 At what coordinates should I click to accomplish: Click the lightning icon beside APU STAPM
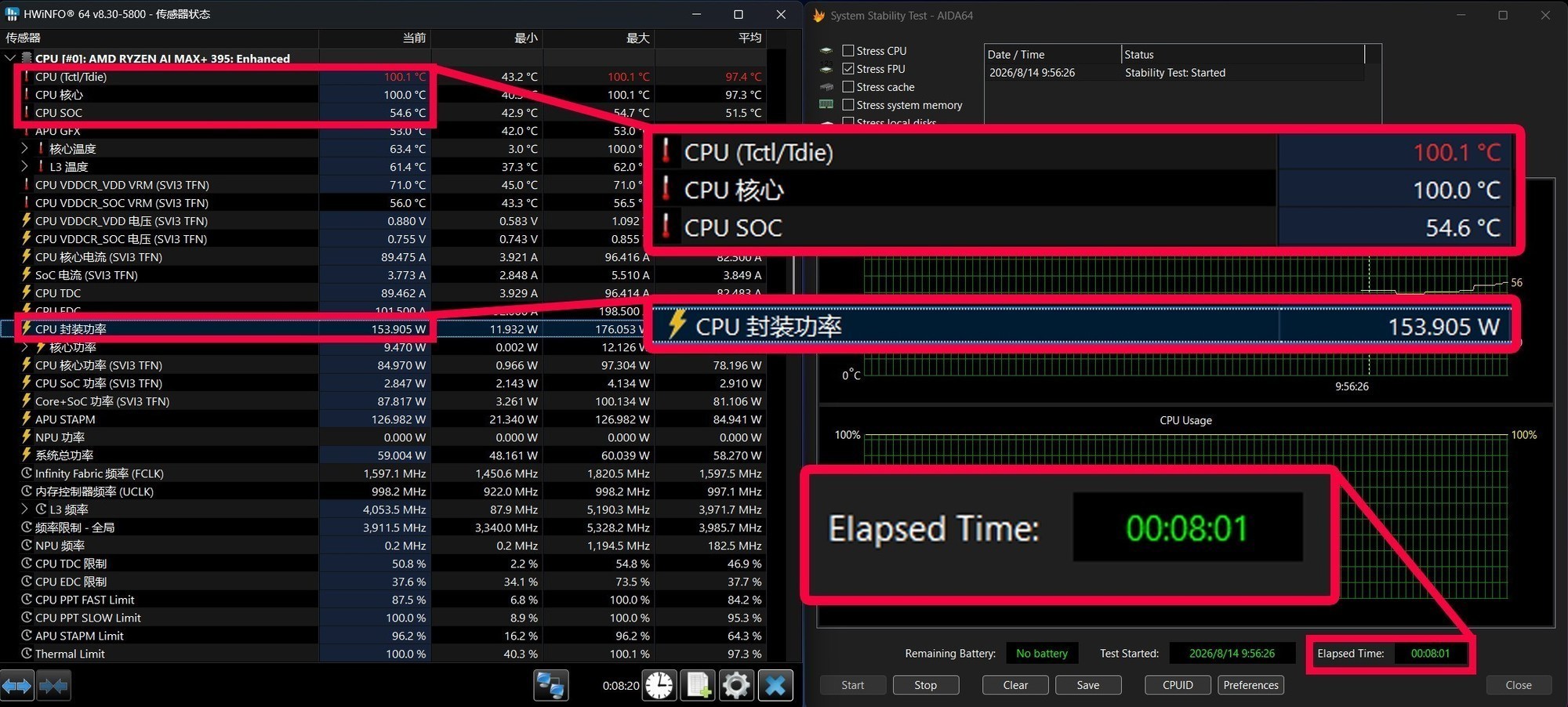[x=27, y=419]
